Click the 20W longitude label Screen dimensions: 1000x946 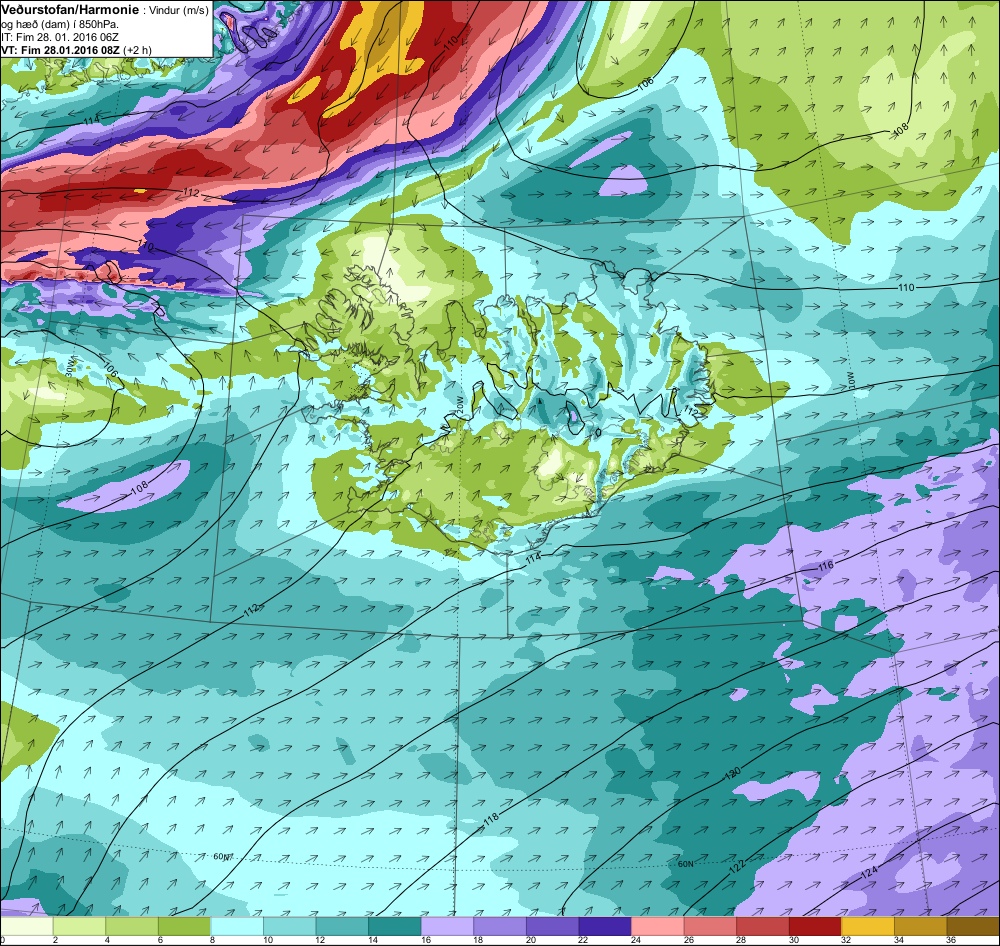(459, 407)
